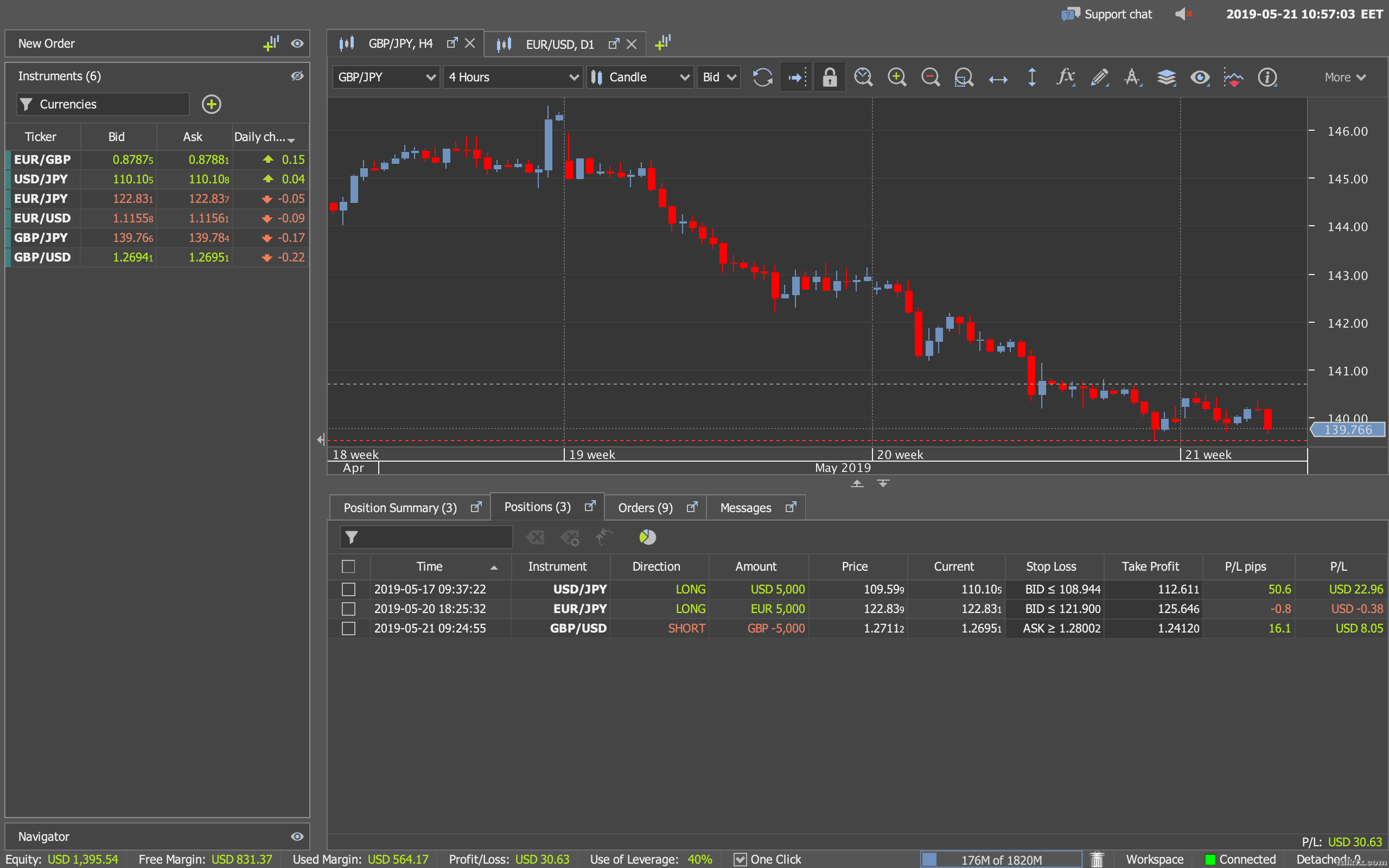Open the chart information icon
Screen dimensions: 1389x868
[1267, 77]
